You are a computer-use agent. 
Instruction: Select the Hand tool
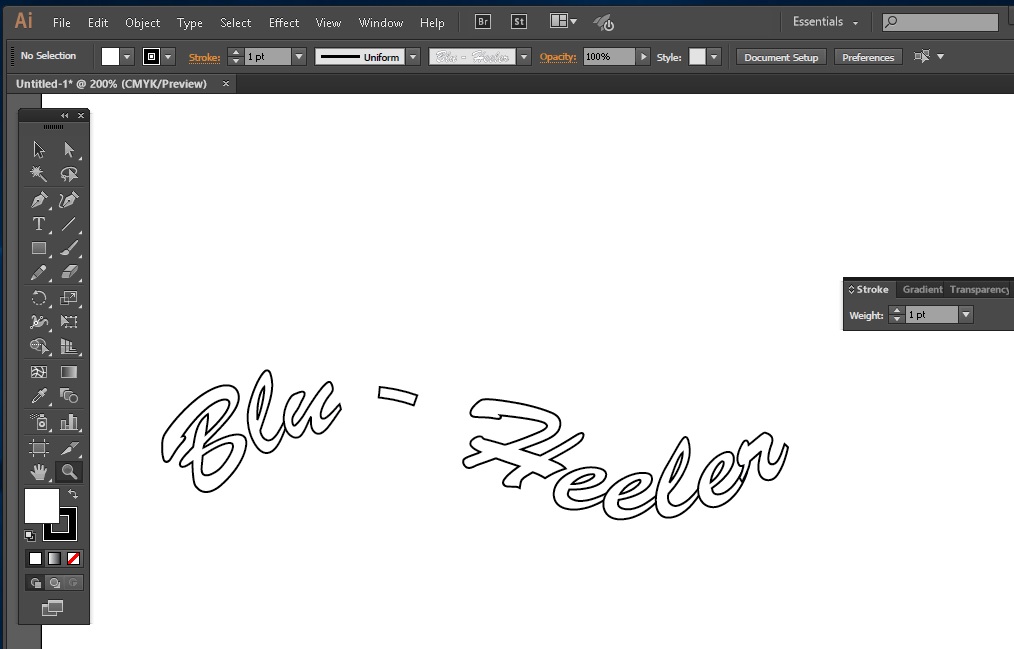[39, 471]
